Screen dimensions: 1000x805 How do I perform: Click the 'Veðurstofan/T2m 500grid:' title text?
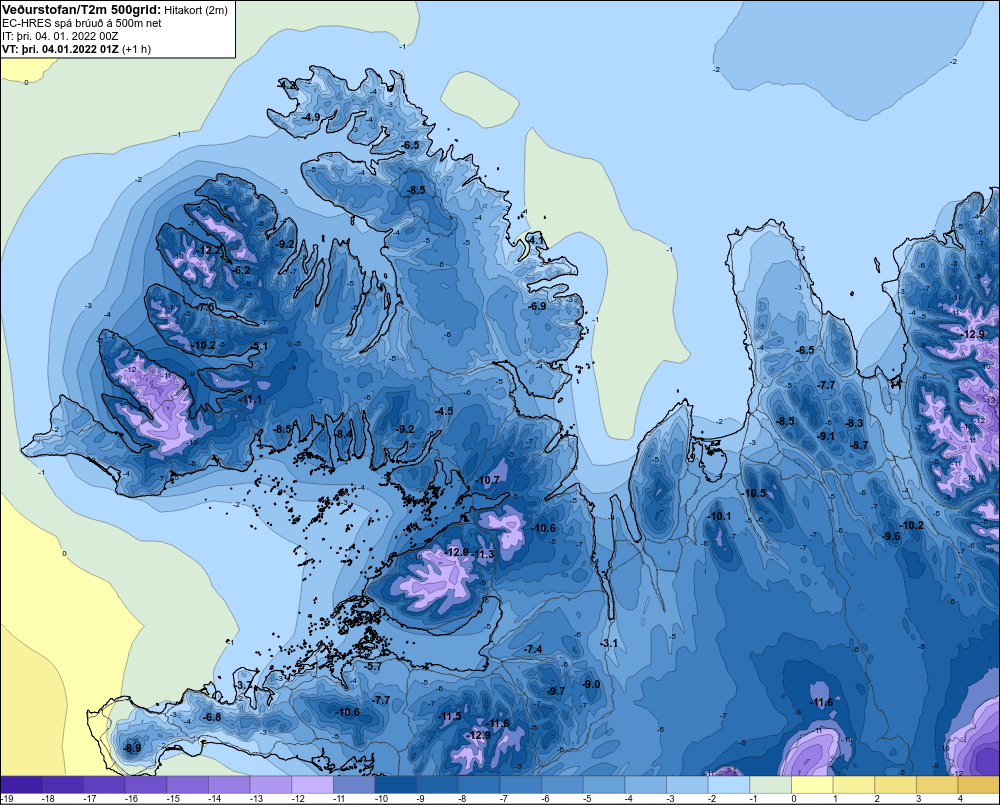(x=81, y=9)
